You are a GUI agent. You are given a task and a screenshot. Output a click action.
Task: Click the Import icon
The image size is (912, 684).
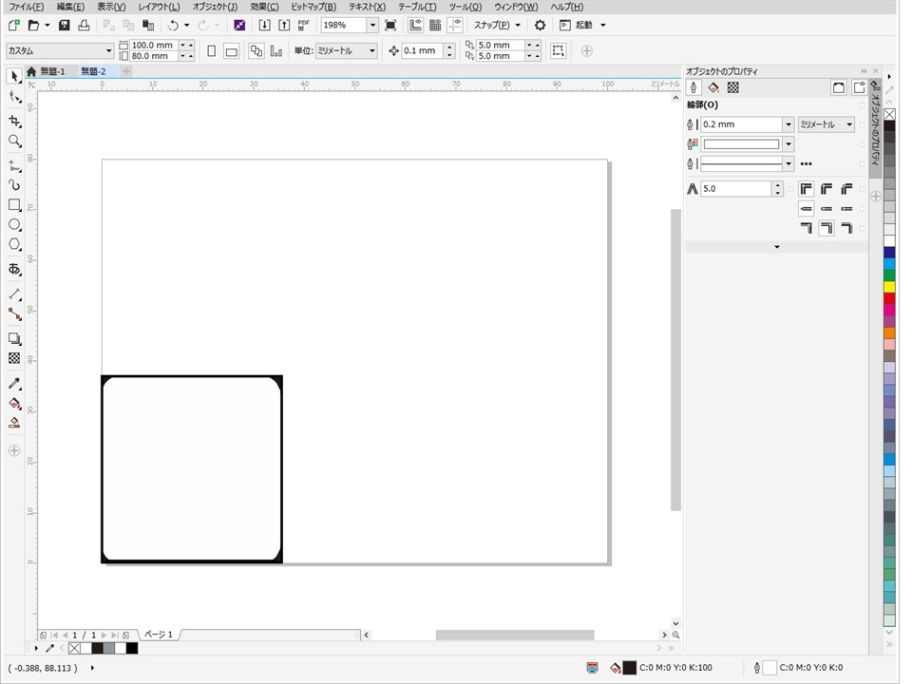pos(264,25)
